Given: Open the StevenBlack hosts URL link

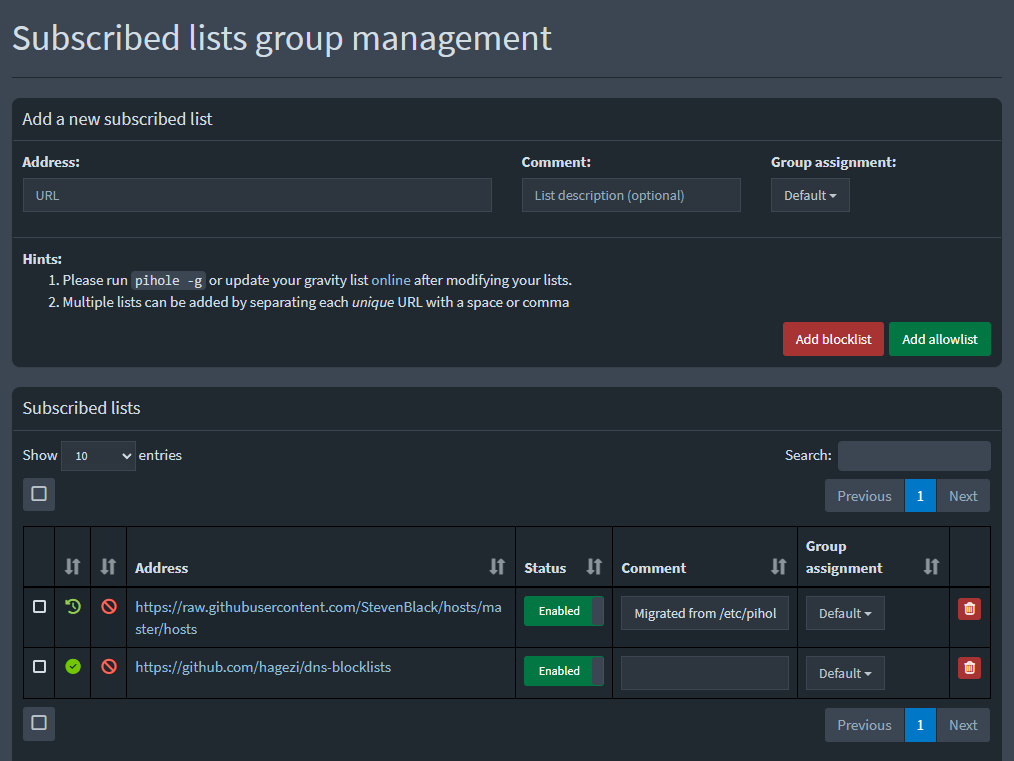Looking at the screenshot, I should click(x=318, y=618).
